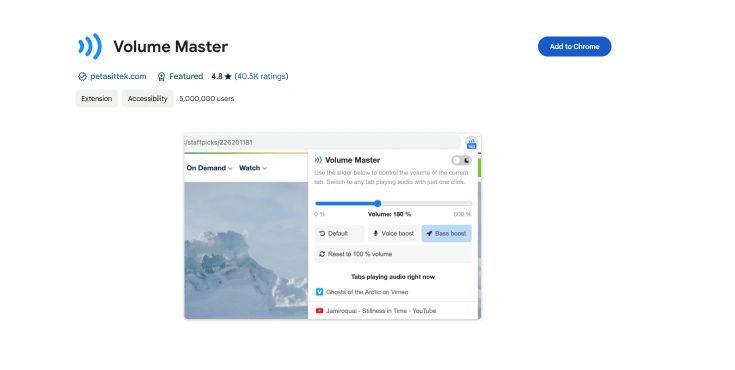Click the Volume: 180 % label
Screen dimensions: 735x370
390,214
